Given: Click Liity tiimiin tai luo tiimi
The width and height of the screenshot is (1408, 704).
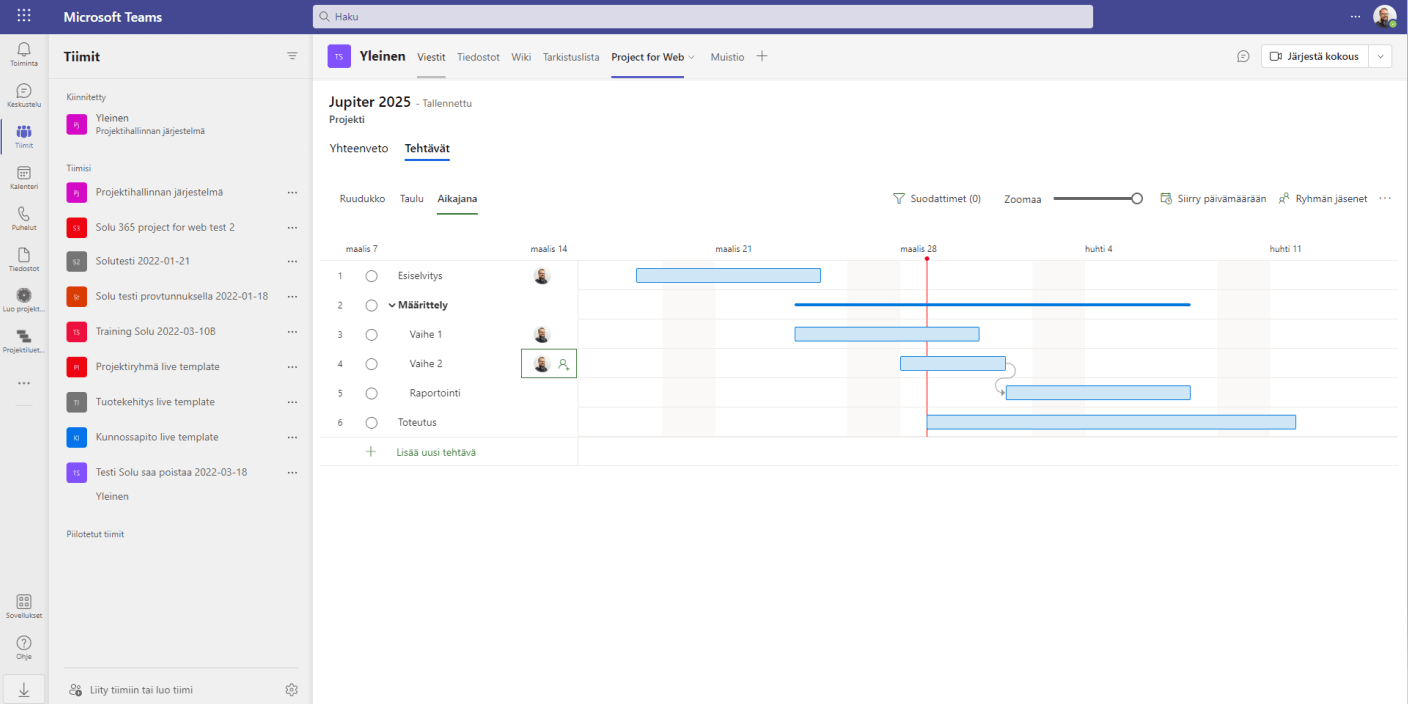Looking at the screenshot, I should click(x=130, y=689).
